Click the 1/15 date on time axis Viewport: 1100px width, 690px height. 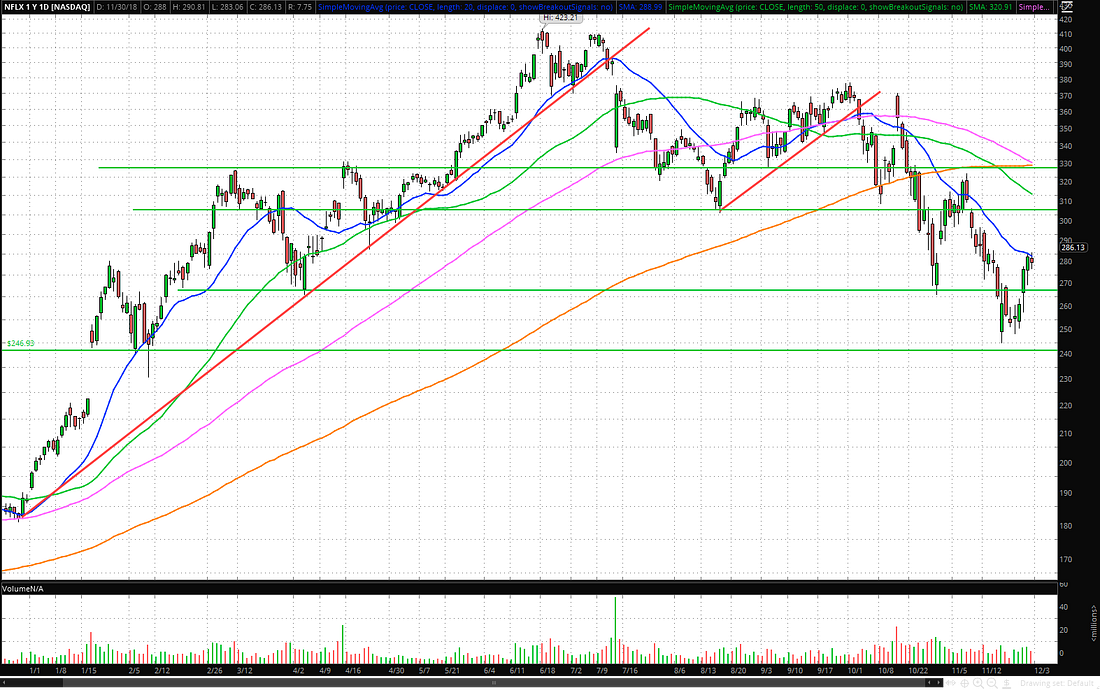(88, 670)
